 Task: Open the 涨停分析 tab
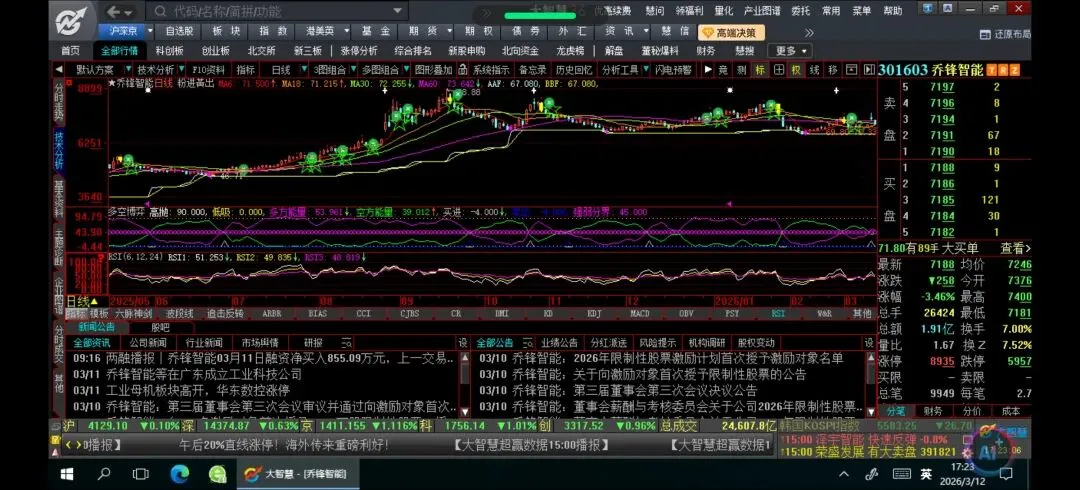359,51
